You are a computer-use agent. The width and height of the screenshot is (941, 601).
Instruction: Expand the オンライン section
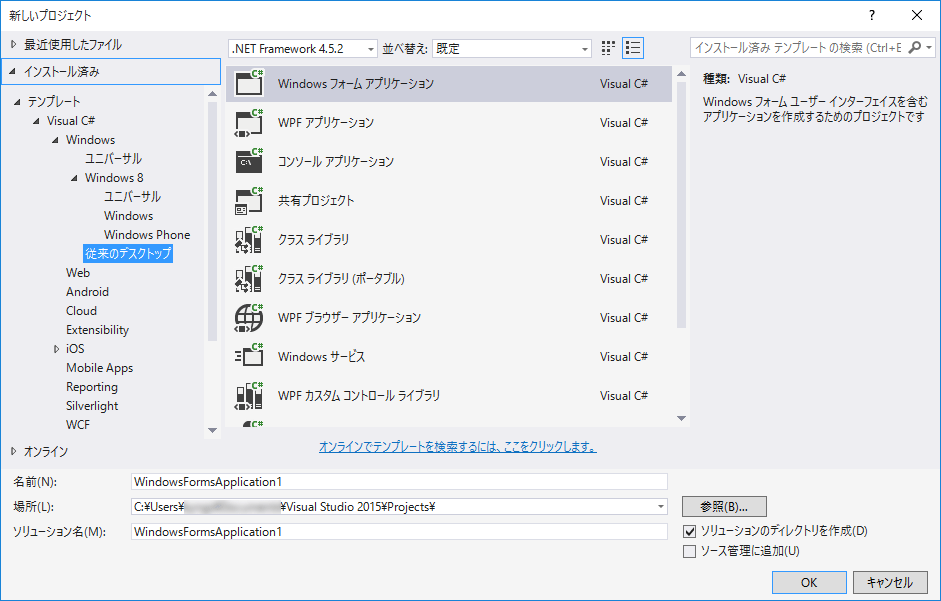13,451
